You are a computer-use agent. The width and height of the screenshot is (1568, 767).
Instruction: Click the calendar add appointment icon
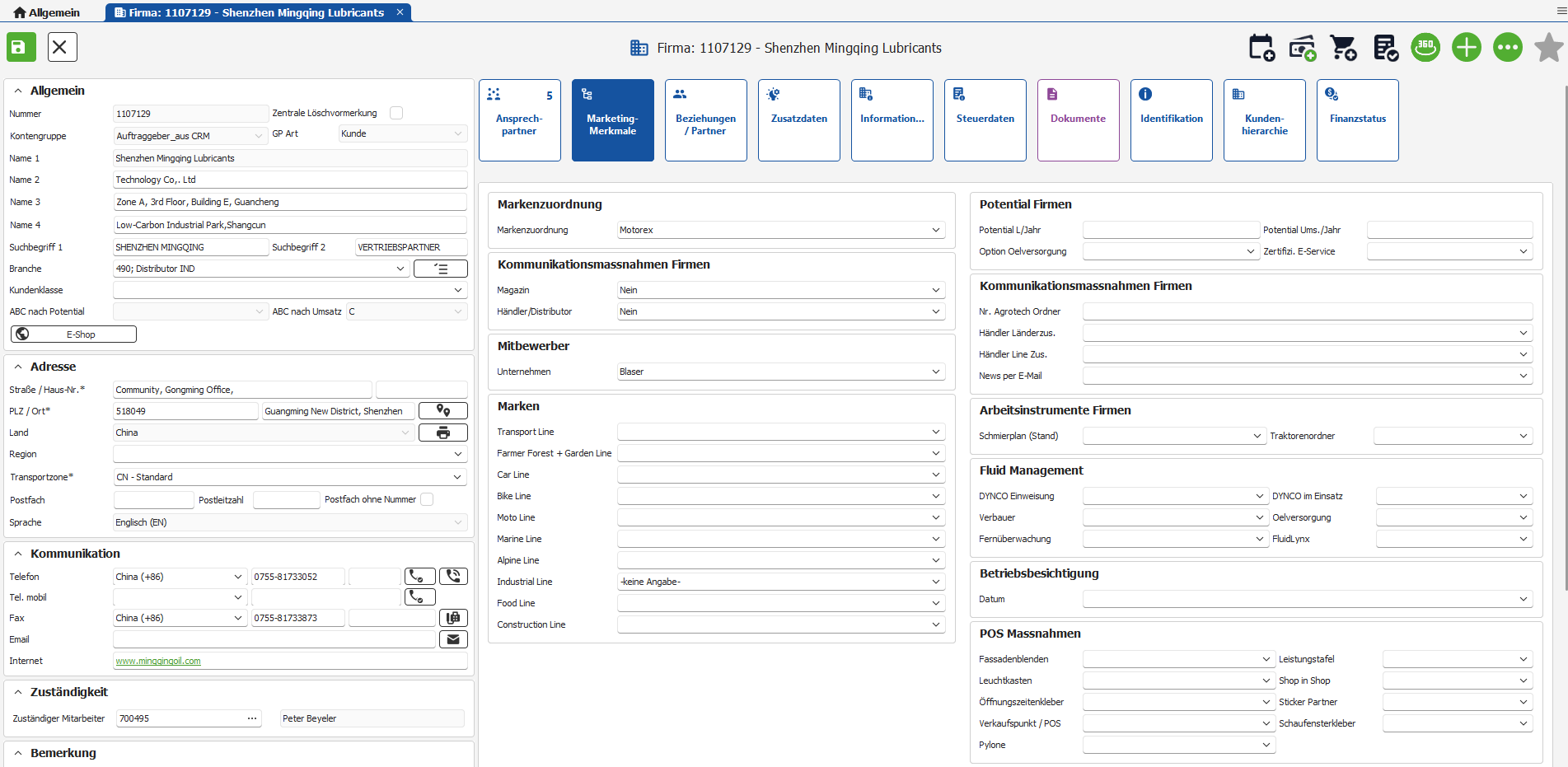tap(1261, 48)
